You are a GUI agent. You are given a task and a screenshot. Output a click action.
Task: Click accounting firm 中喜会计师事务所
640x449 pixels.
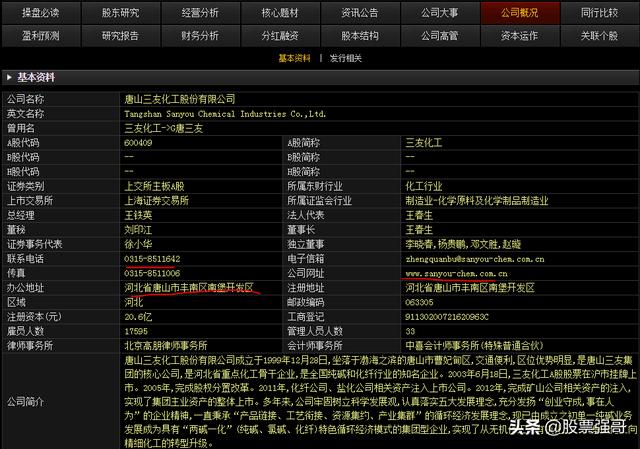[x=442, y=346]
